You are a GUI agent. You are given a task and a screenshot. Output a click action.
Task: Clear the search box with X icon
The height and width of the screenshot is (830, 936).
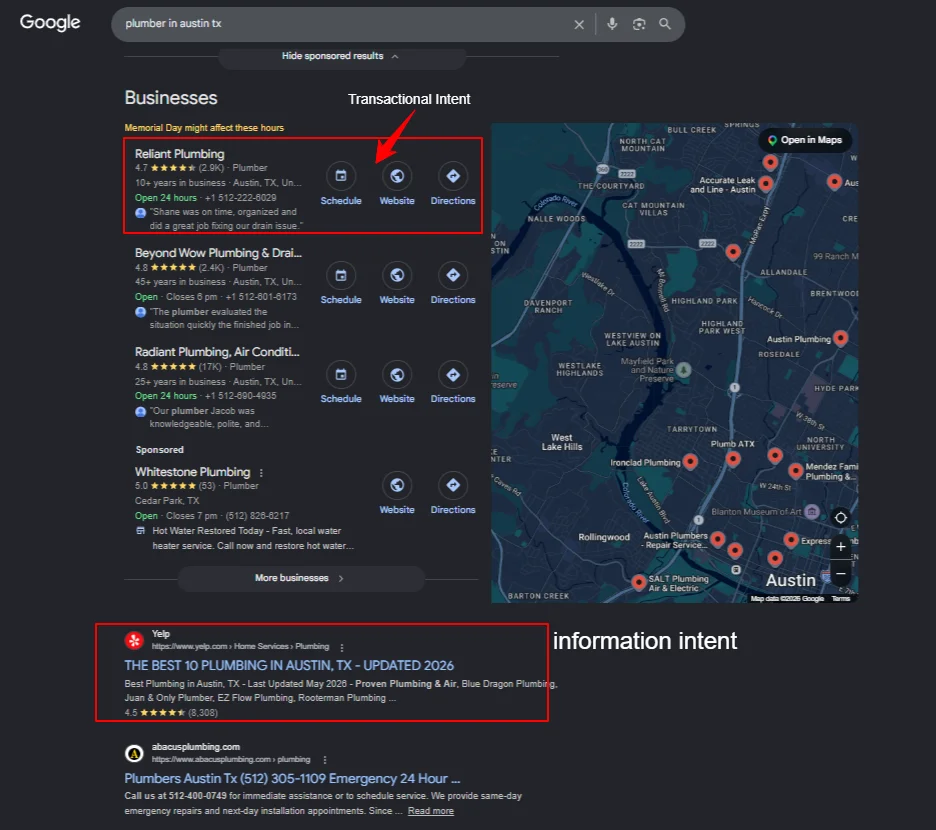click(578, 24)
